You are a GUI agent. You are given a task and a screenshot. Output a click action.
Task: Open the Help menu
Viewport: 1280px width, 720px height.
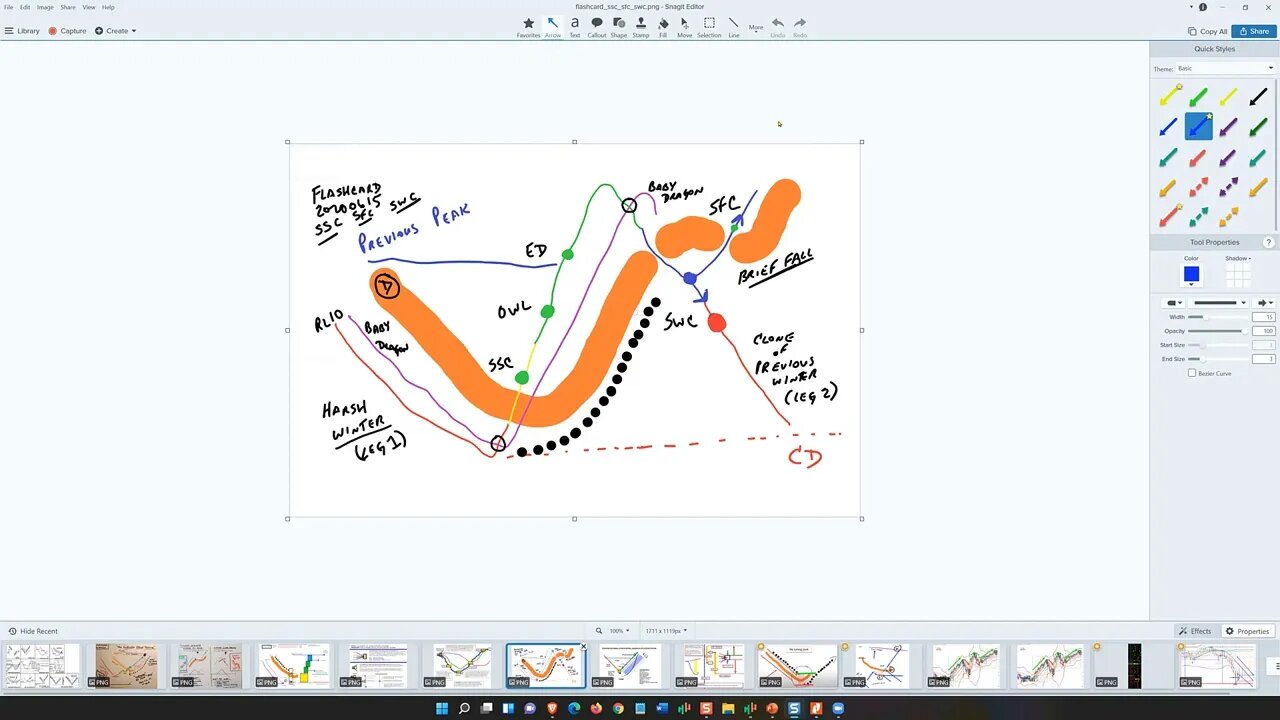click(108, 7)
